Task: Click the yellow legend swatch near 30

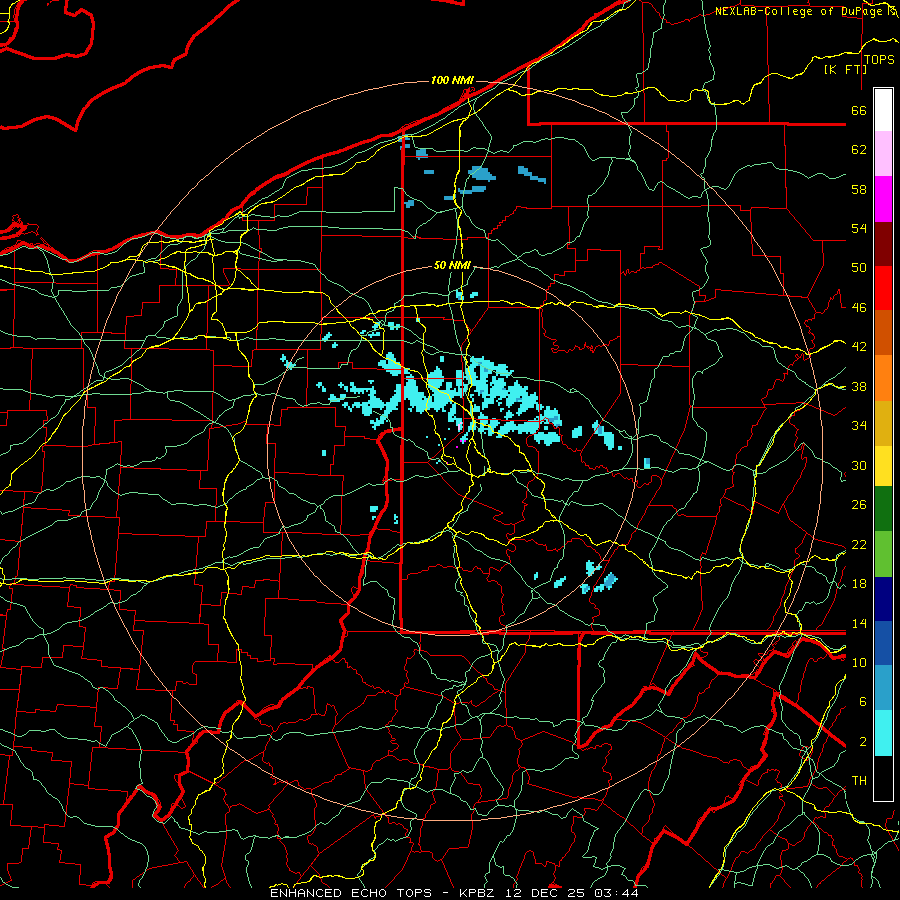Action: click(883, 465)
